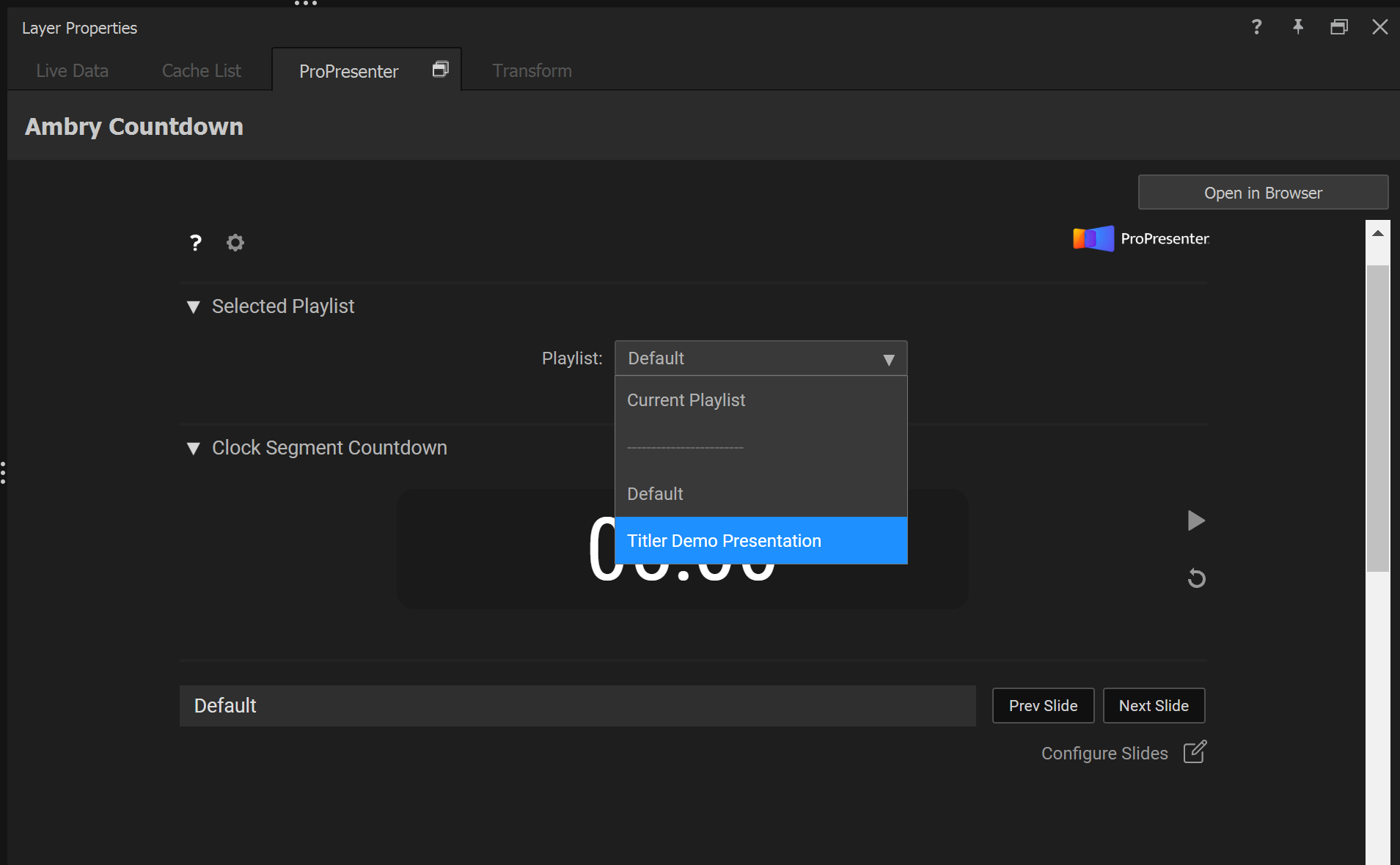
Task: Switch to the Live Data tab
Action: click(71, 70)
